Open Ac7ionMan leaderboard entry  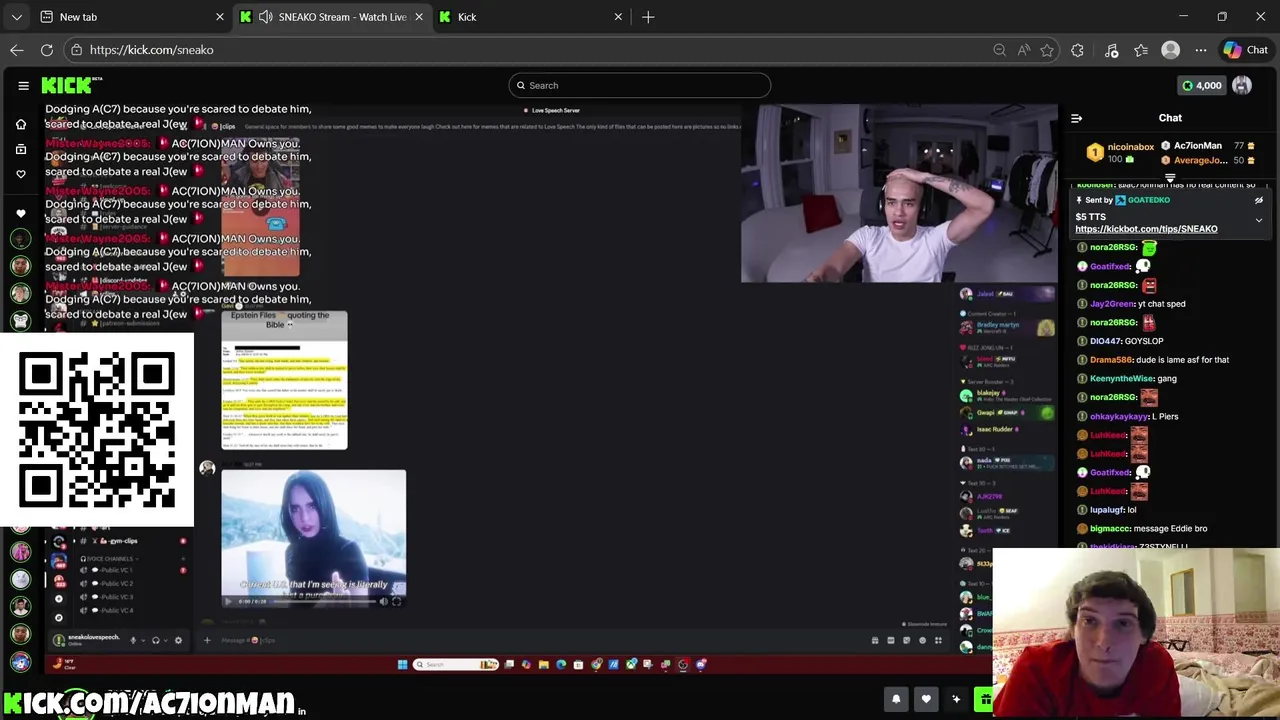click(1197, 146)
